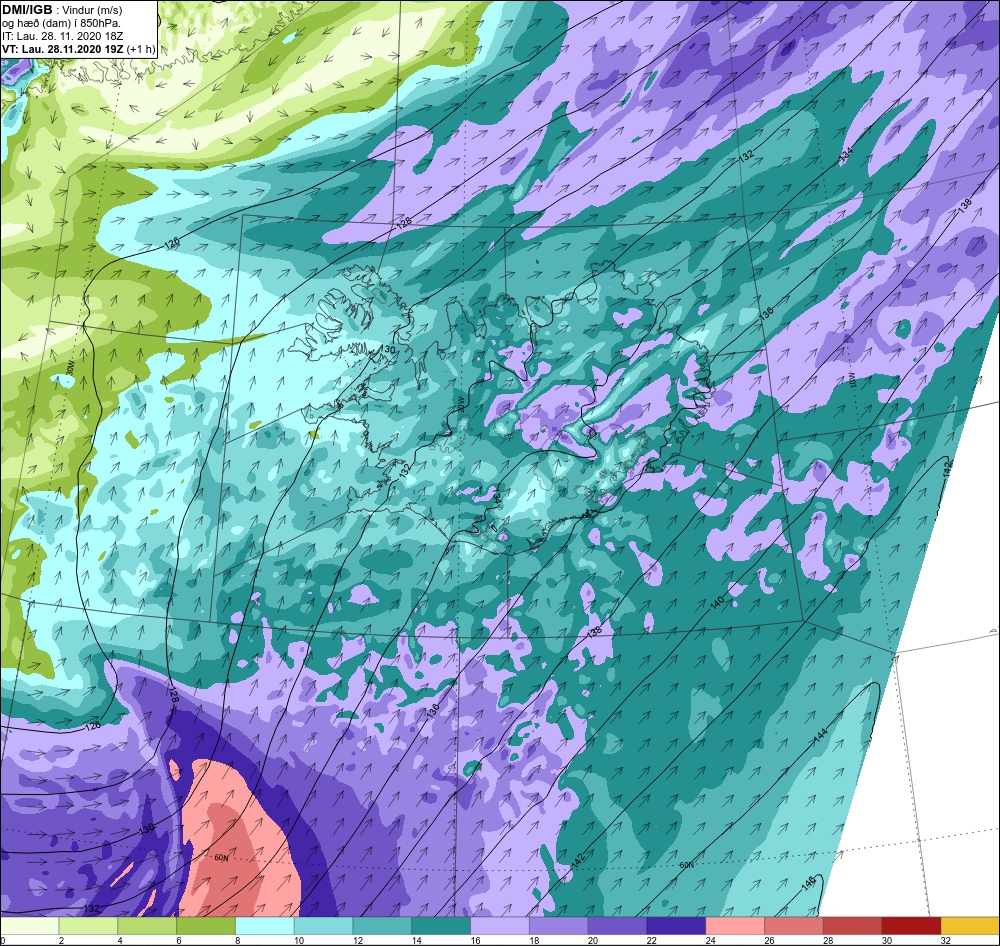1000x946 pixels.
Task: Select the 20–22 m/s purple legend swatch
Action: (x=617, y=925)
